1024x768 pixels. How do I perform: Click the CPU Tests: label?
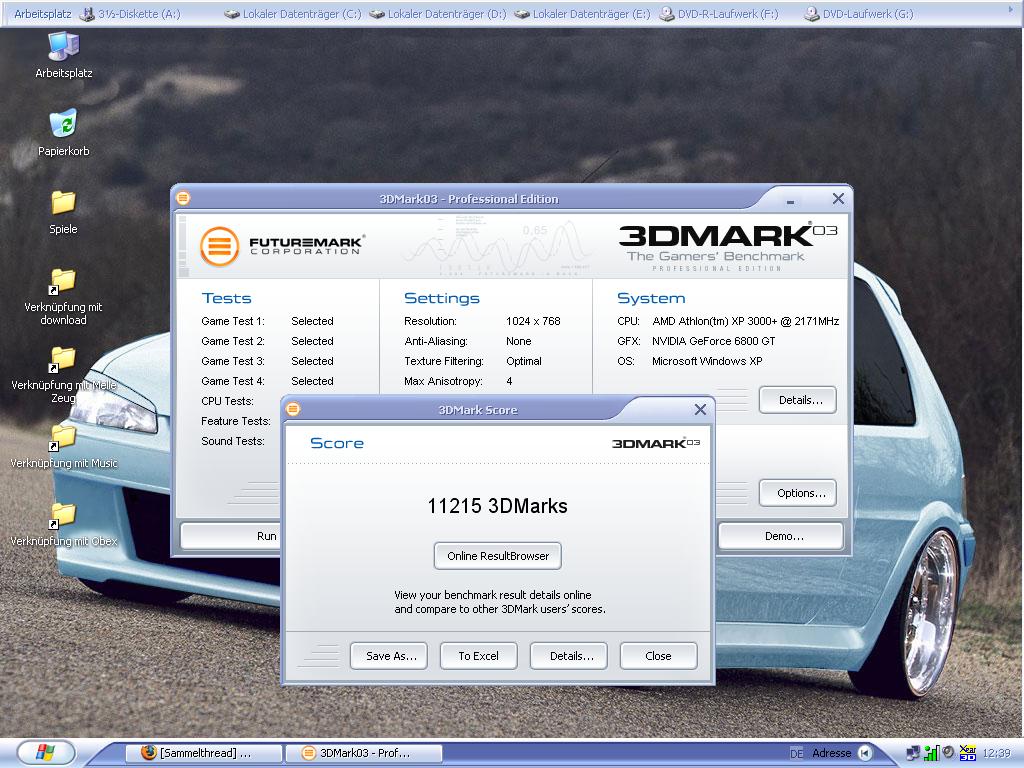tap(227, 401)
